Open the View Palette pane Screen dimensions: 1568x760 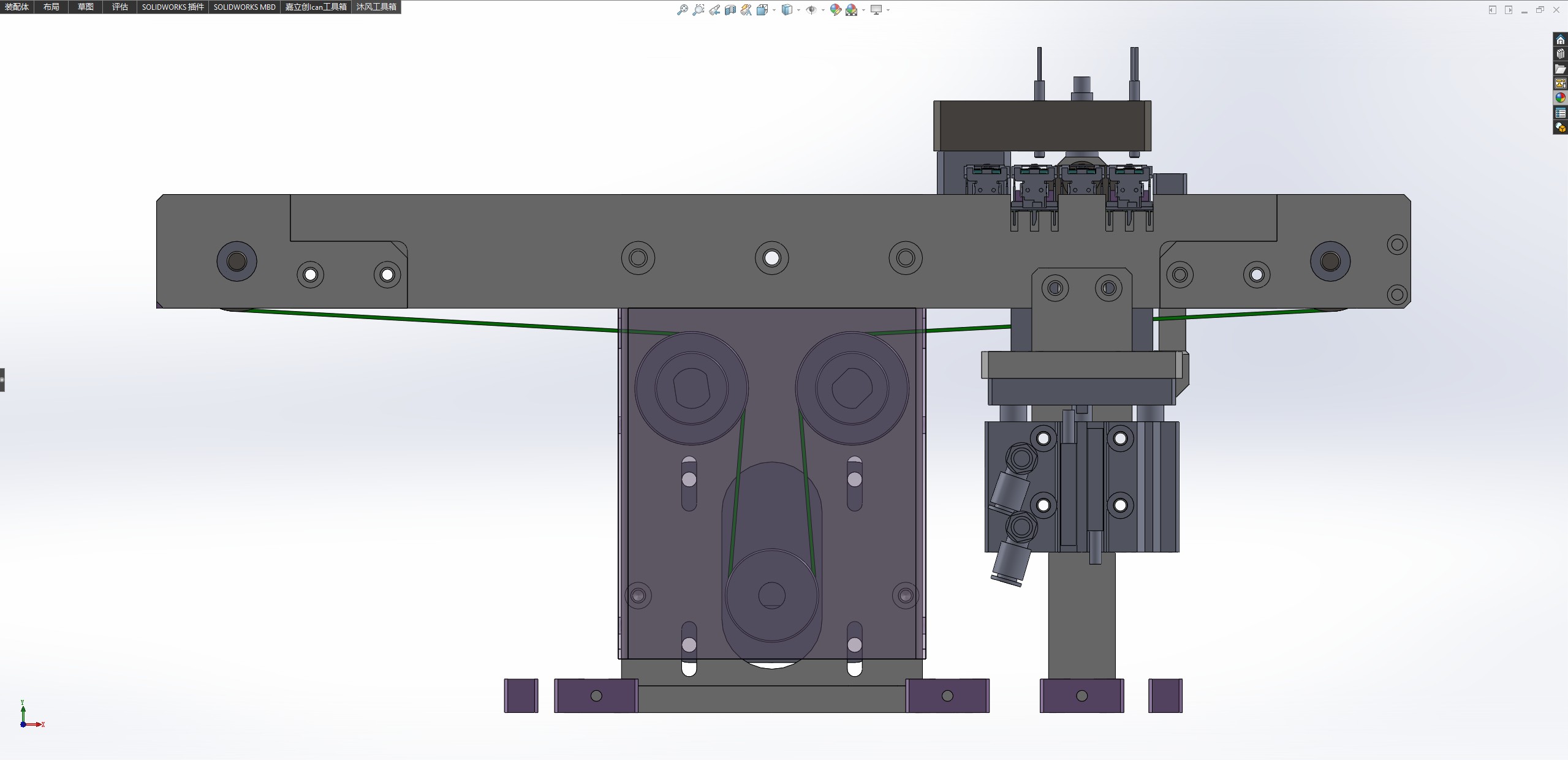click(x=1560, y=83)
